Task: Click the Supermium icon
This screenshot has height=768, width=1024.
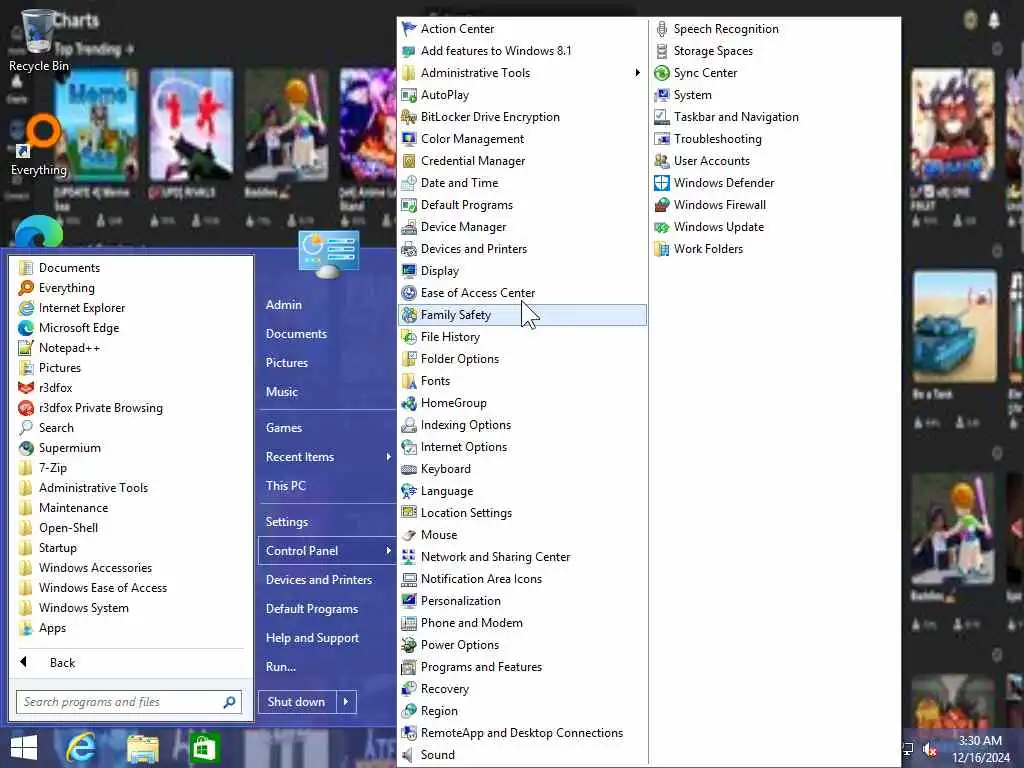Action: tap(26, 448)
